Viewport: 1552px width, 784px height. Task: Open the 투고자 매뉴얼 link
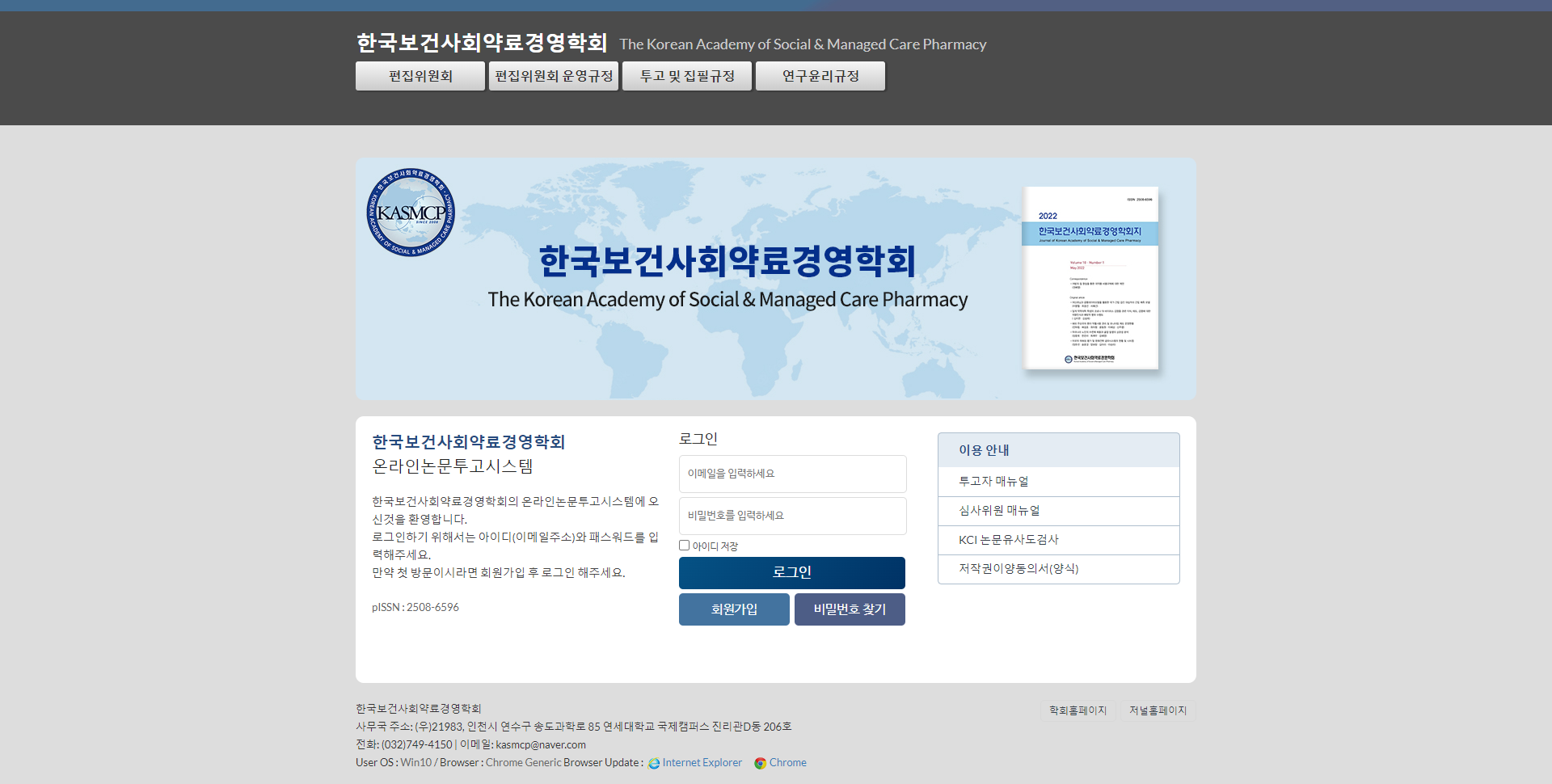(x=1058, y=482)
